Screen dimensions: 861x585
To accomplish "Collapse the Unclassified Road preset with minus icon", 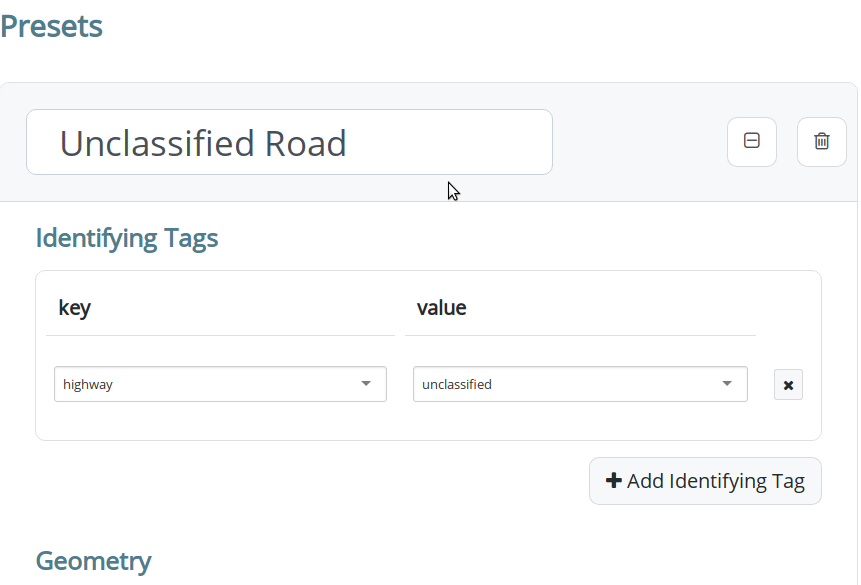I will 752,141.
